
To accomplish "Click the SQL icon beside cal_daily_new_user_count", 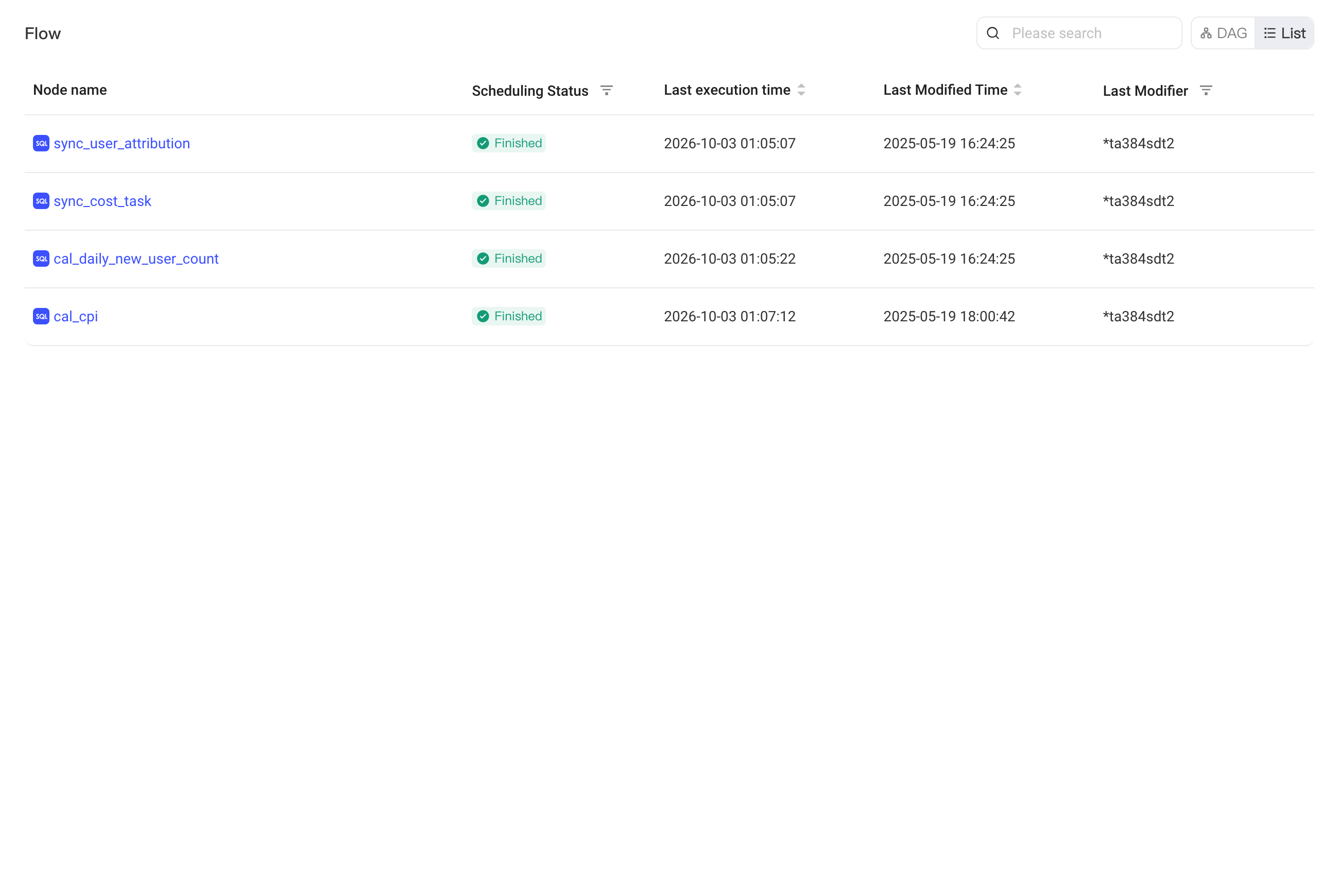I will pyautogui.click(x=41, y=259).
